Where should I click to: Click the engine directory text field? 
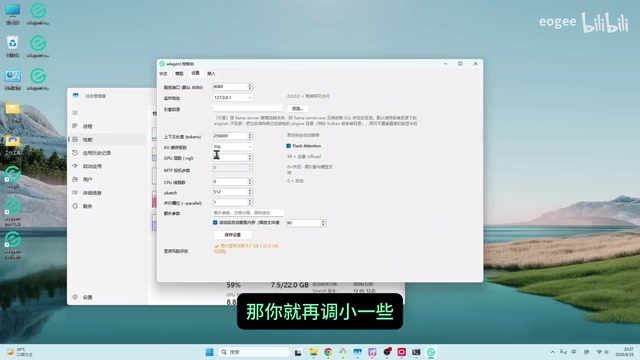tap(248, 109)
